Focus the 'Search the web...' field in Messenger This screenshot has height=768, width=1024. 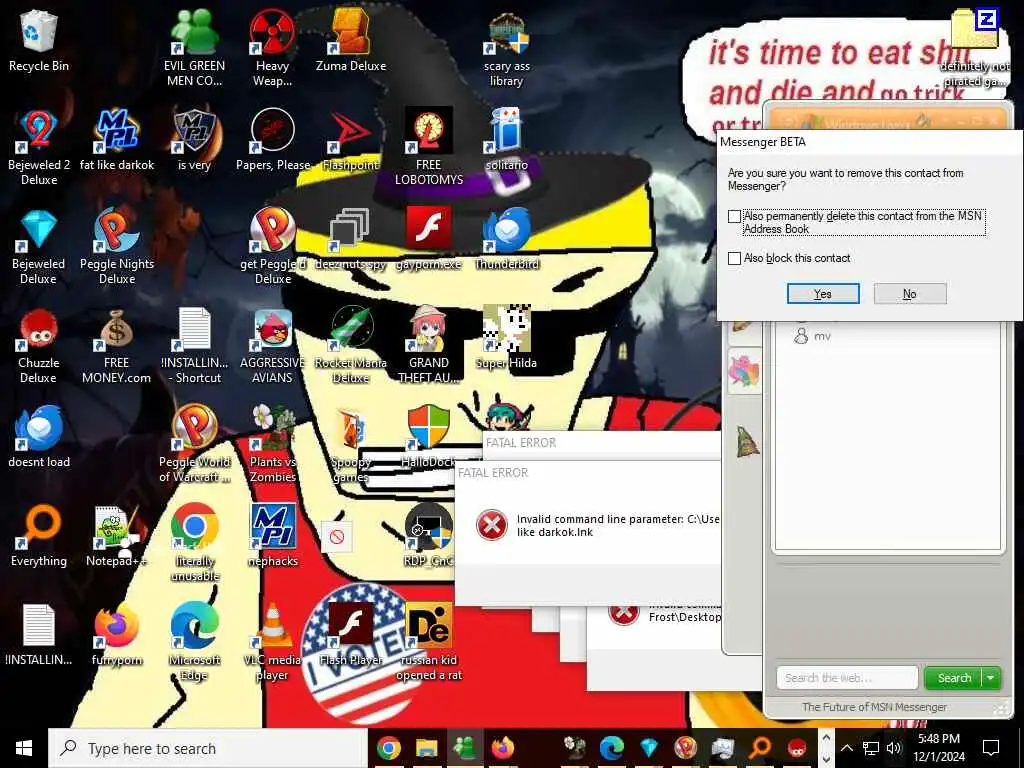pyautogui.click(x=847, y=678)
